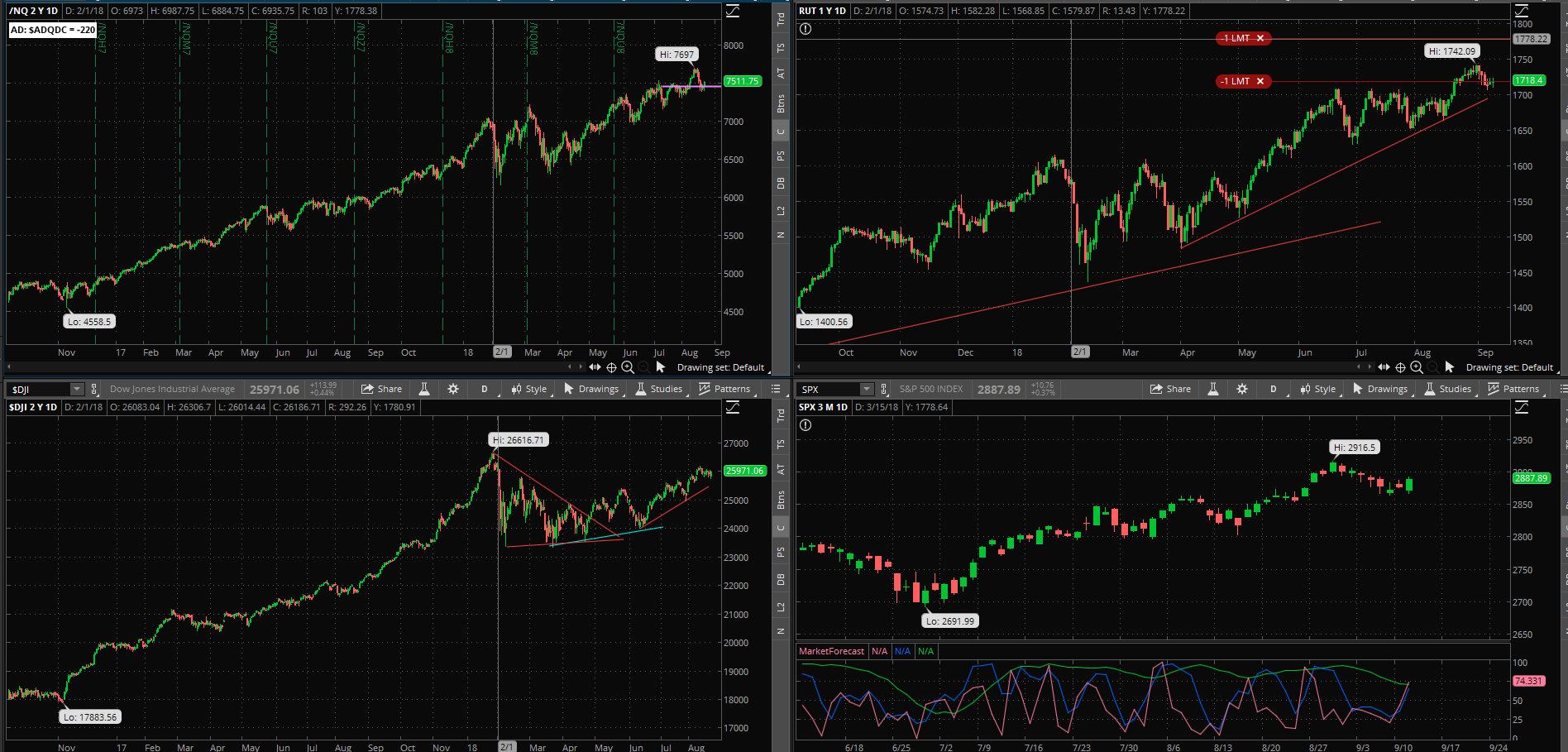1568x752 pixels.
Task: Click the $DJI symbol input field
Action: tap(39, 389)
